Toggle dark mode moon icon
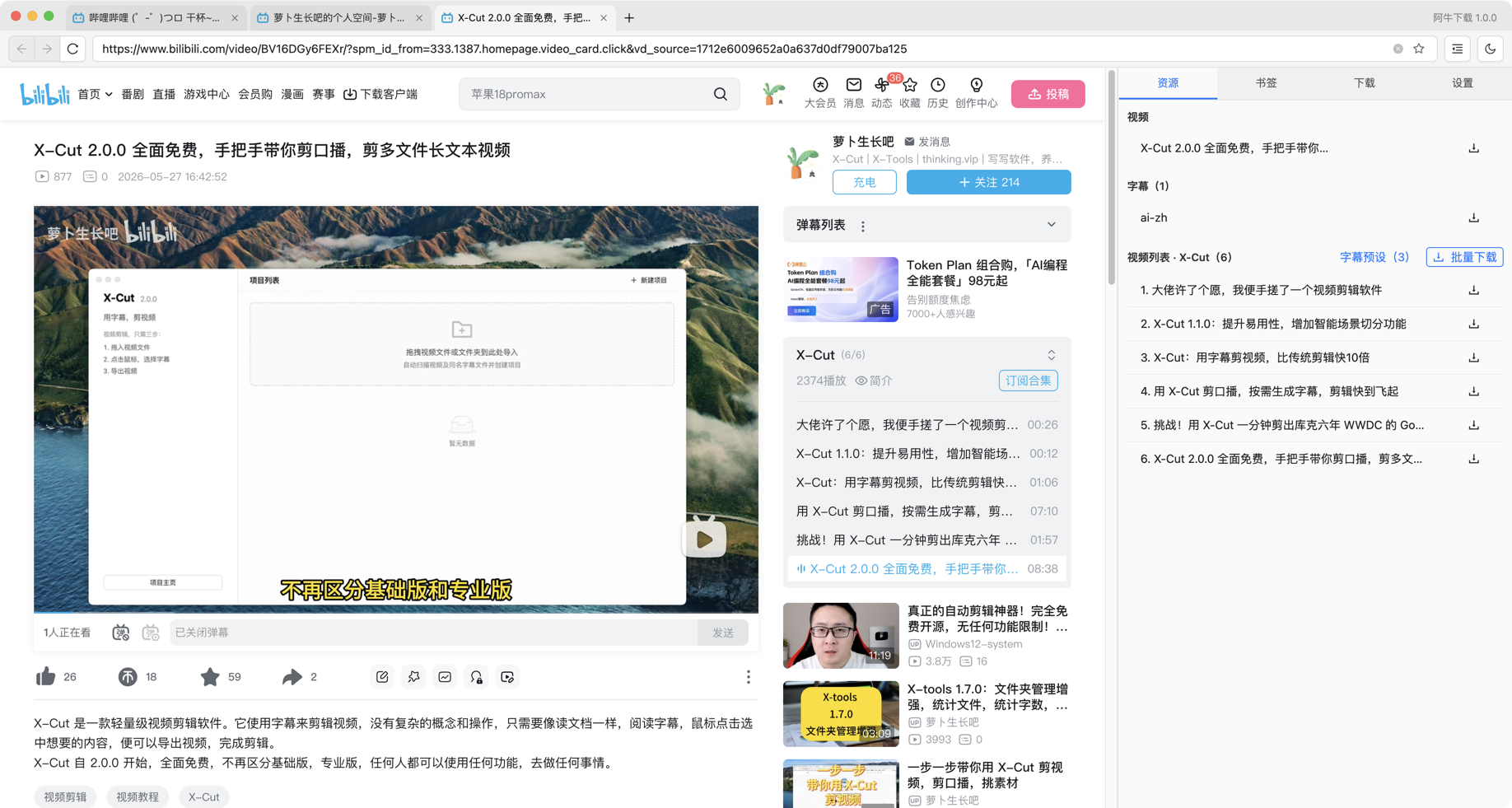The width and height of the screenshot is (1512, 808). 1491,49
